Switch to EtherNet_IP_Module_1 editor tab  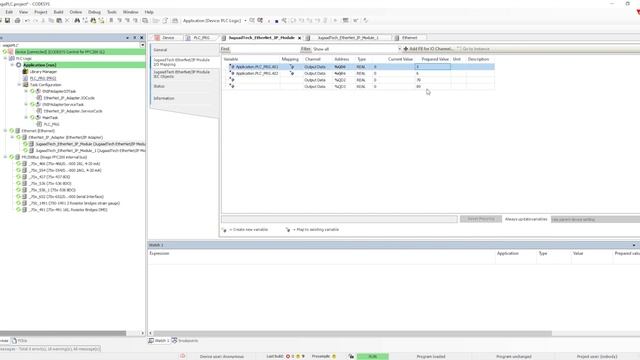(347, 38)
